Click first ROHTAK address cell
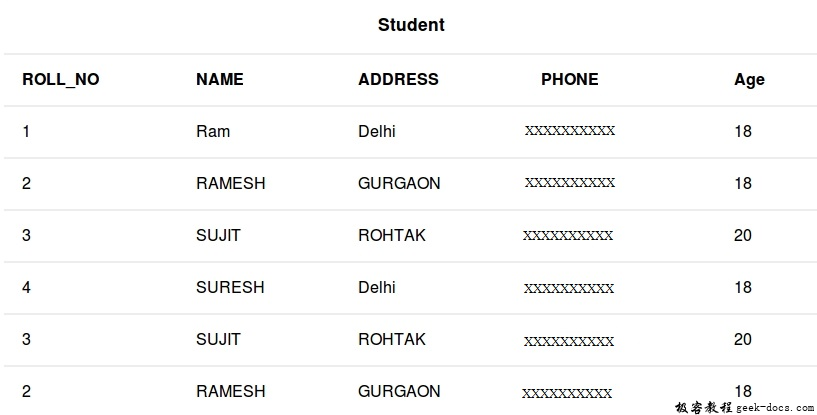This screenshot has width=817, height=415. click(392, 235)
